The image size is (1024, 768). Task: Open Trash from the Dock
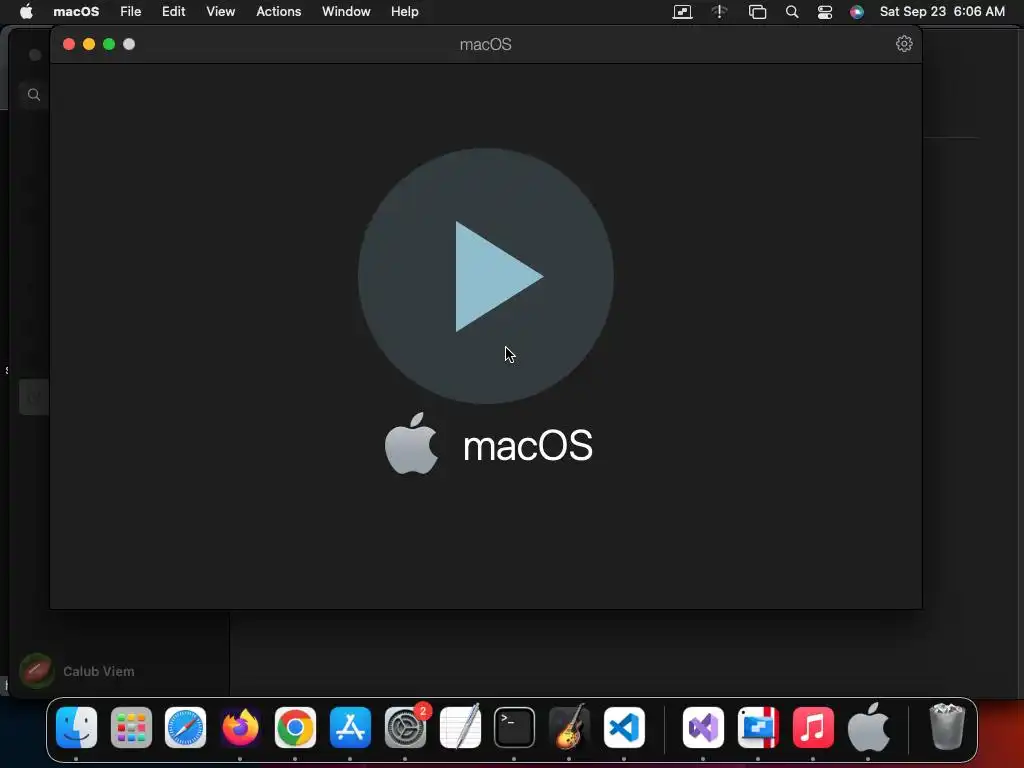(947, 726)
